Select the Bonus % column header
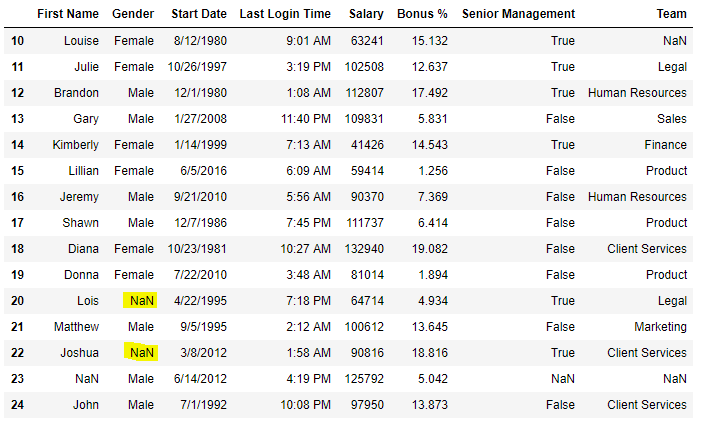This screenshot has width=718, height=422. click(423, 14)
